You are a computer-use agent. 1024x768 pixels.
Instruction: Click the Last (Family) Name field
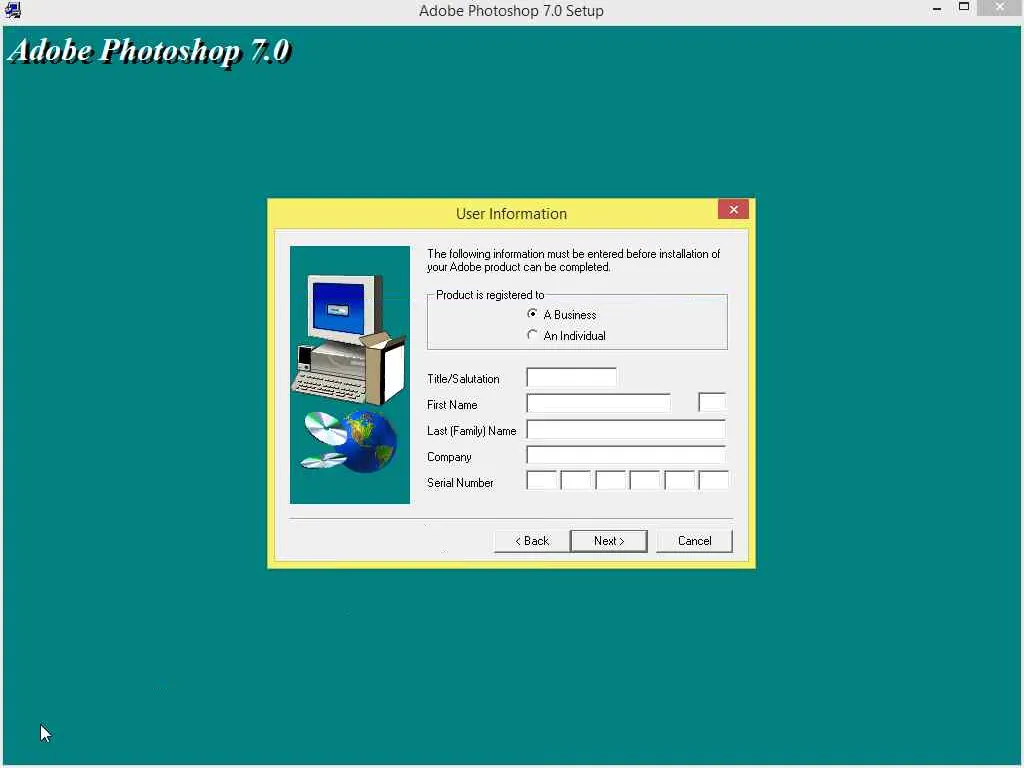(626, 429)
